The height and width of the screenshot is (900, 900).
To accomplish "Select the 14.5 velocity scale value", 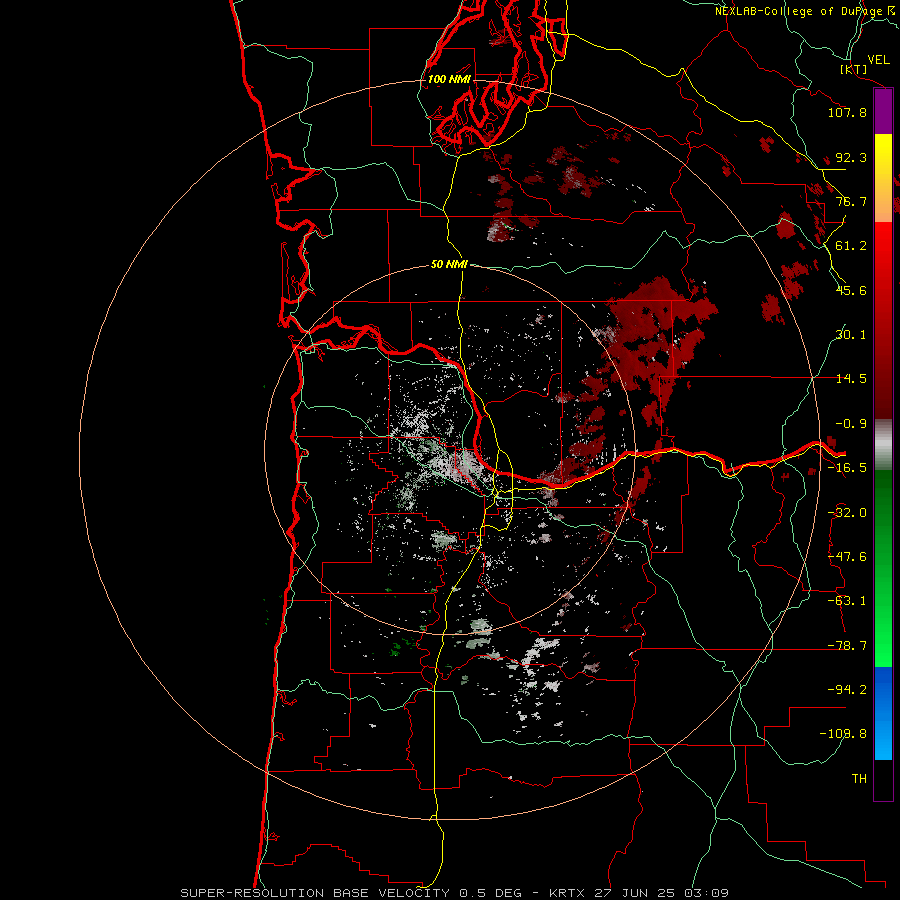I will click(851, 379).
